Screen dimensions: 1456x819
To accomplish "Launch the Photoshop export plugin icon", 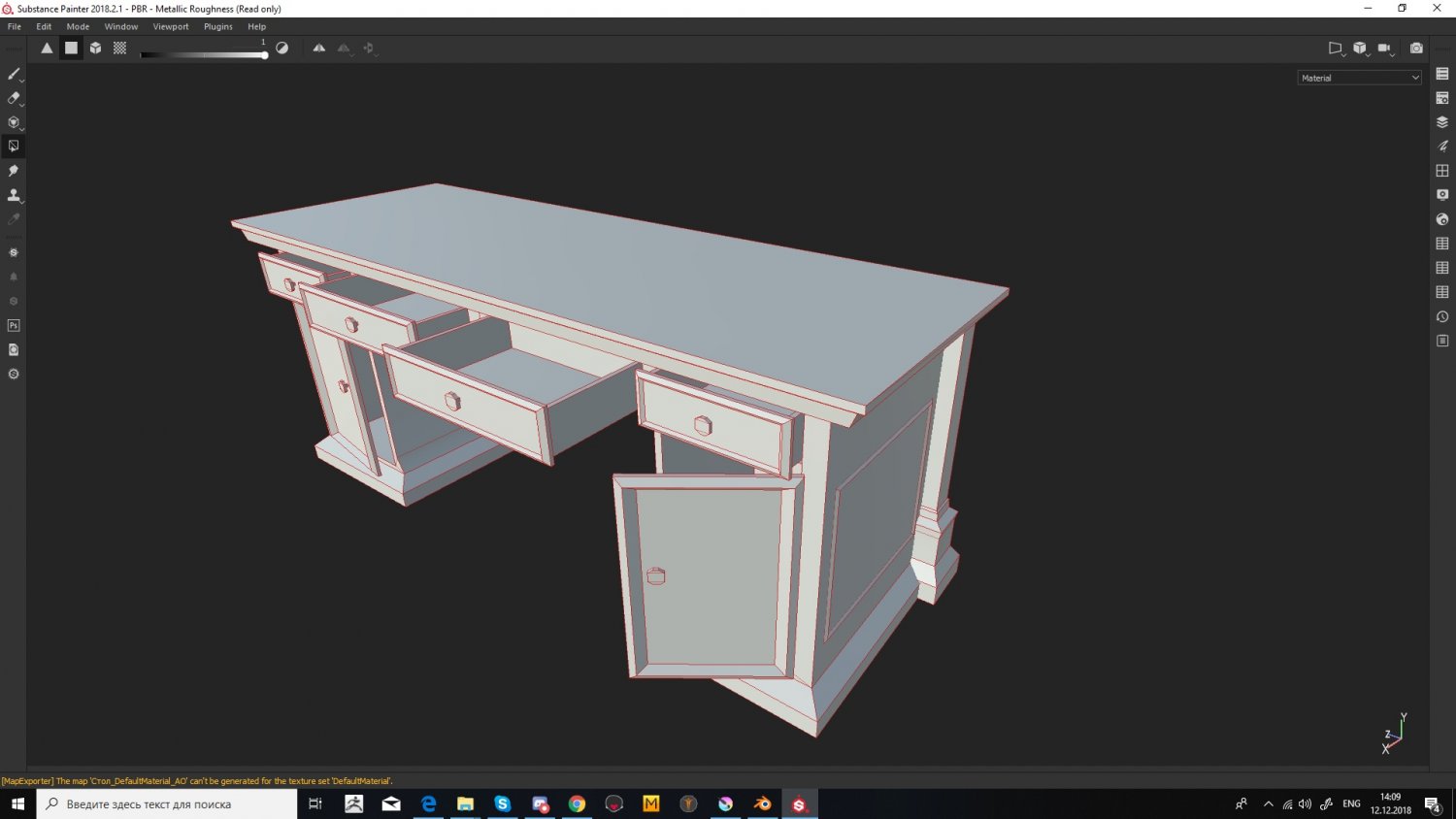I will (x=14, y=325).
